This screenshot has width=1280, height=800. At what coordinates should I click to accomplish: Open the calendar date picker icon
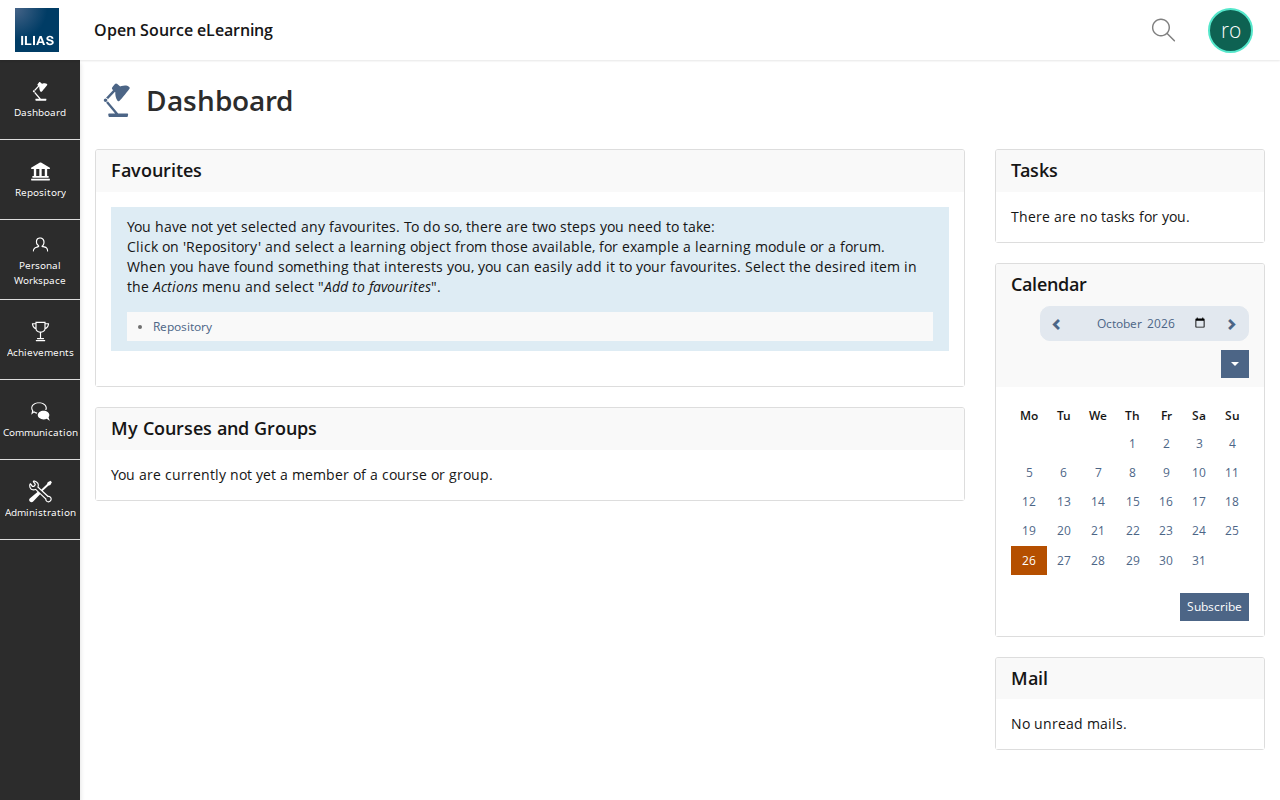tap(1200, 323)
